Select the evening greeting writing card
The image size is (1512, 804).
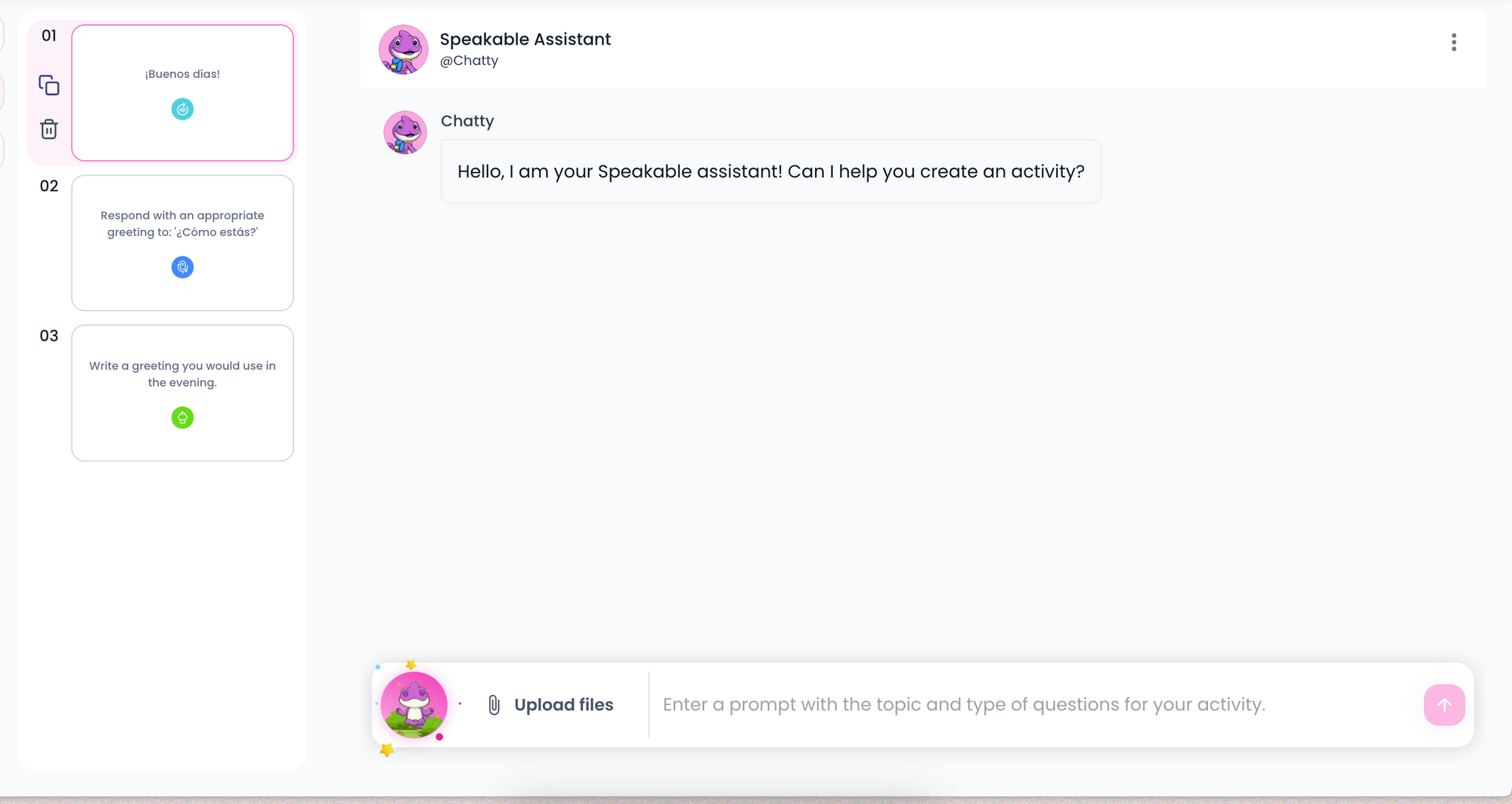182,393
